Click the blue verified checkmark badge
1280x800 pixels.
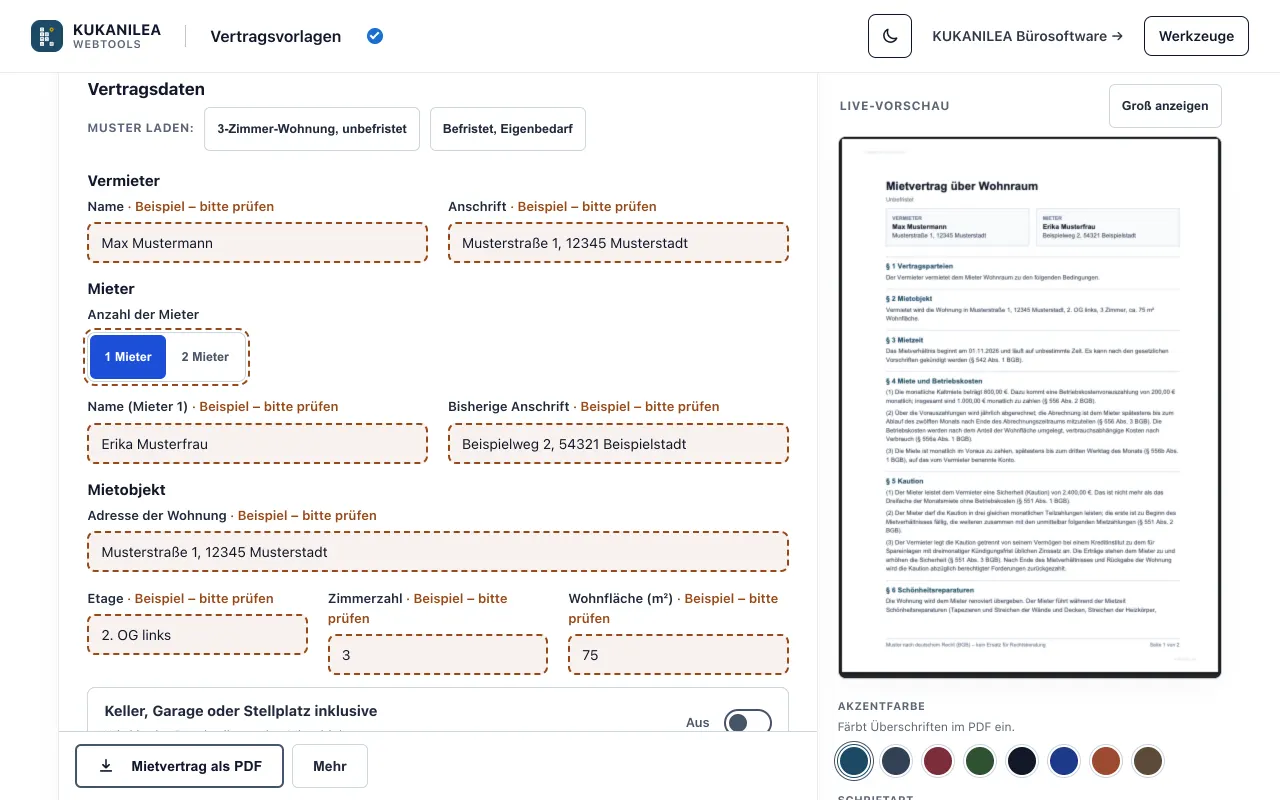pyautogui.click(x=375, y=36)
